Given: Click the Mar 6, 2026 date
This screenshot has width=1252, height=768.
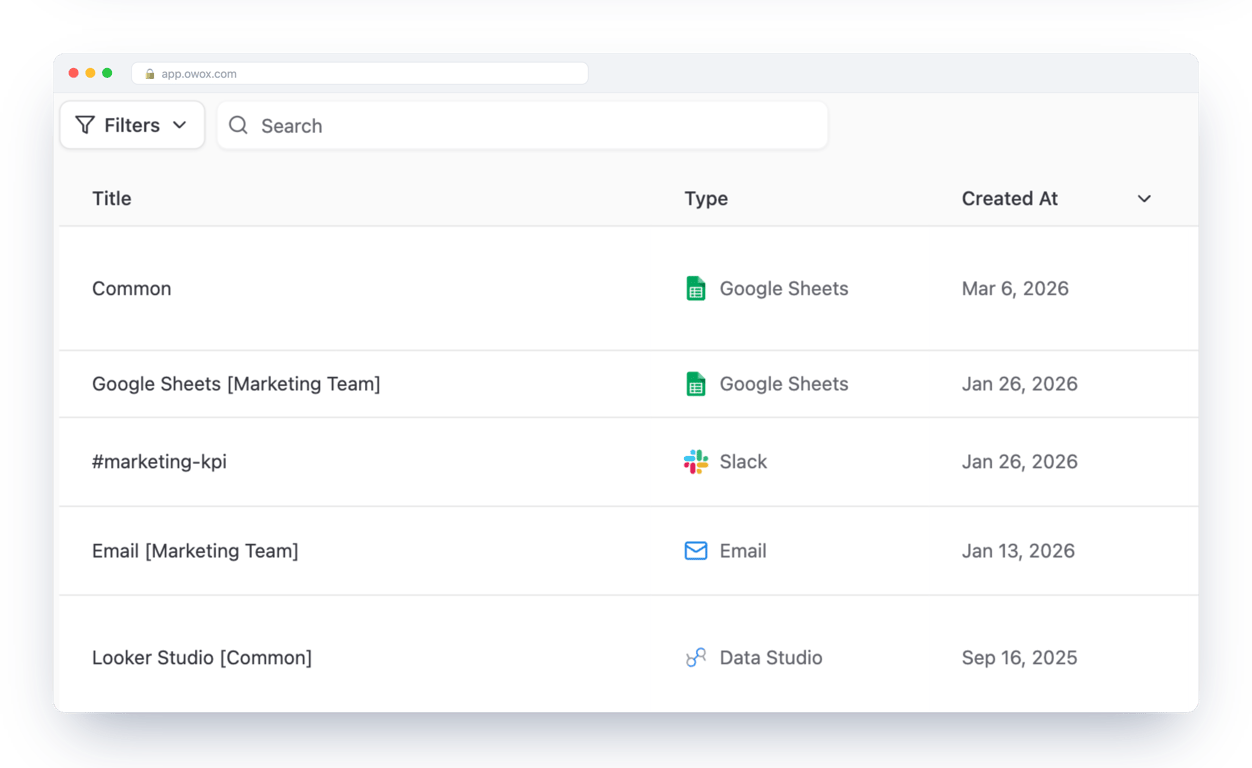Looking at the screenshot, I should [1015, 288].
